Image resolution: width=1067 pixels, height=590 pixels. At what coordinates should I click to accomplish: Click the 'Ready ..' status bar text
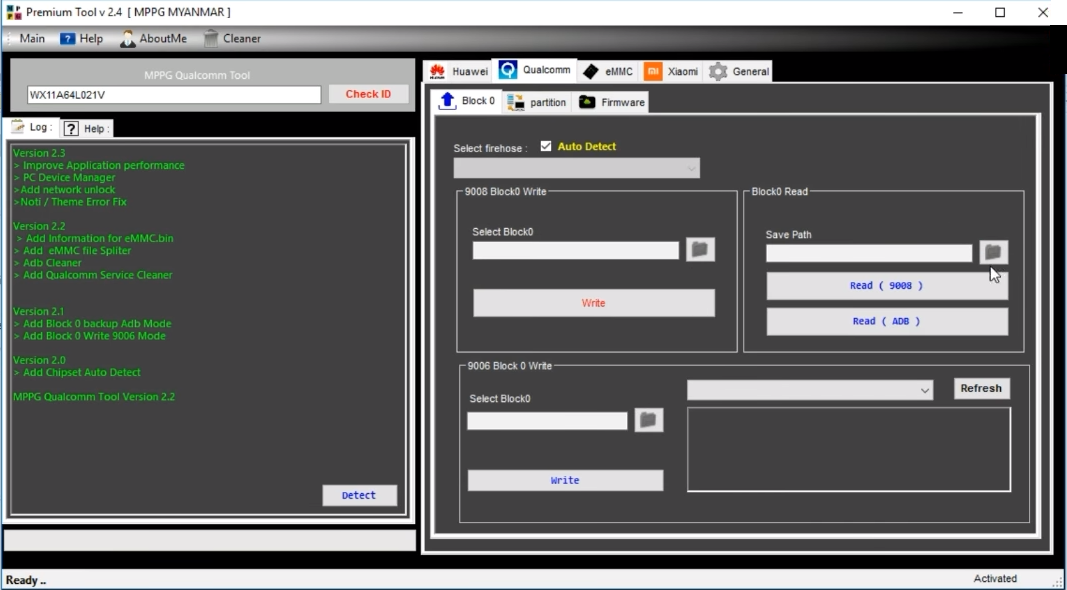(26, 580)
